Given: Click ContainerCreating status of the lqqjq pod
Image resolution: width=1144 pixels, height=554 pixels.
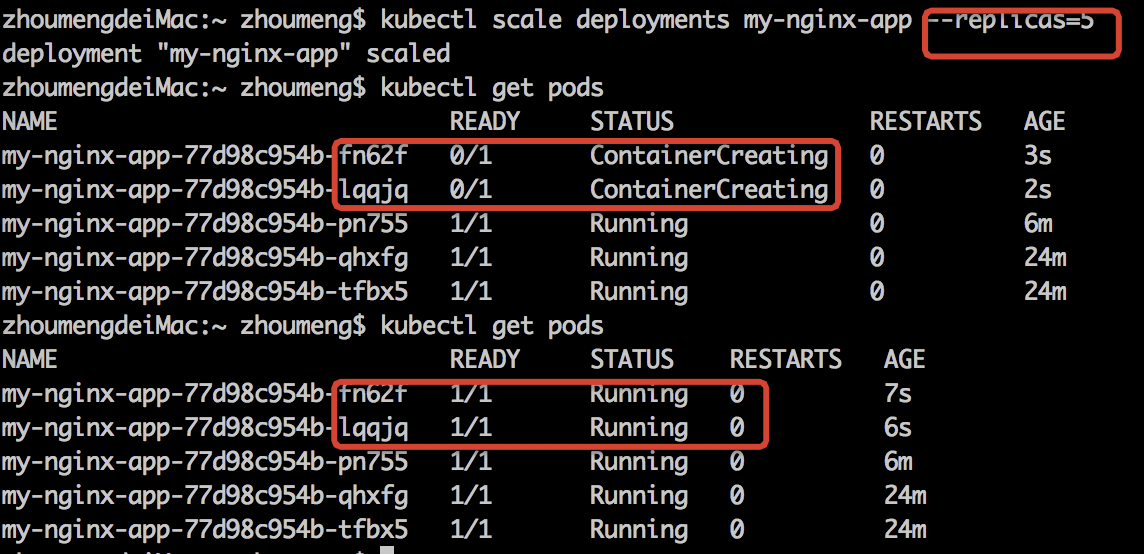Looking at the screenshot, I should pos(708,190).
